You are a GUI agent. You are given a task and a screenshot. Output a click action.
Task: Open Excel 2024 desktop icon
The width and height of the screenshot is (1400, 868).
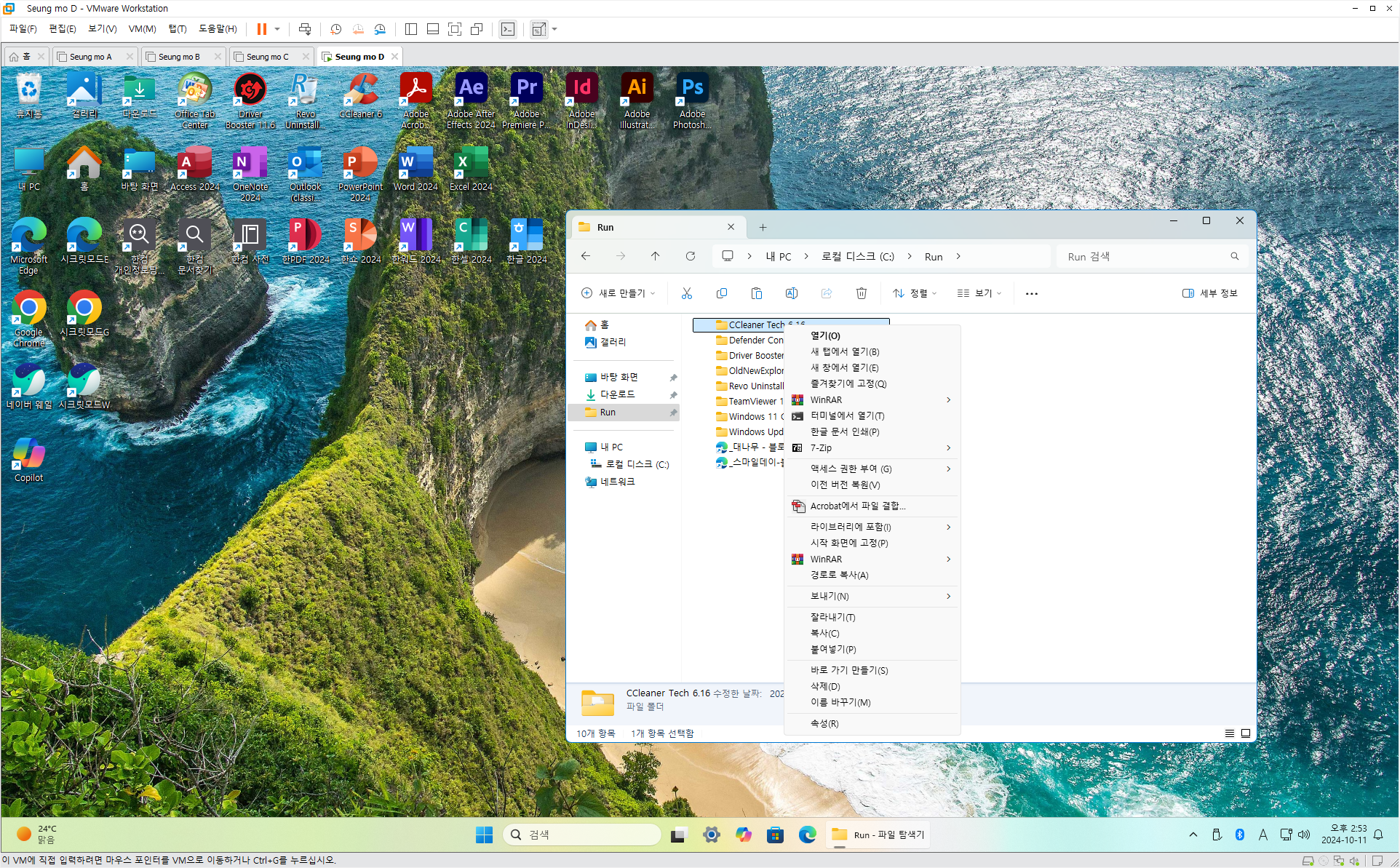[x=471, y=169]
